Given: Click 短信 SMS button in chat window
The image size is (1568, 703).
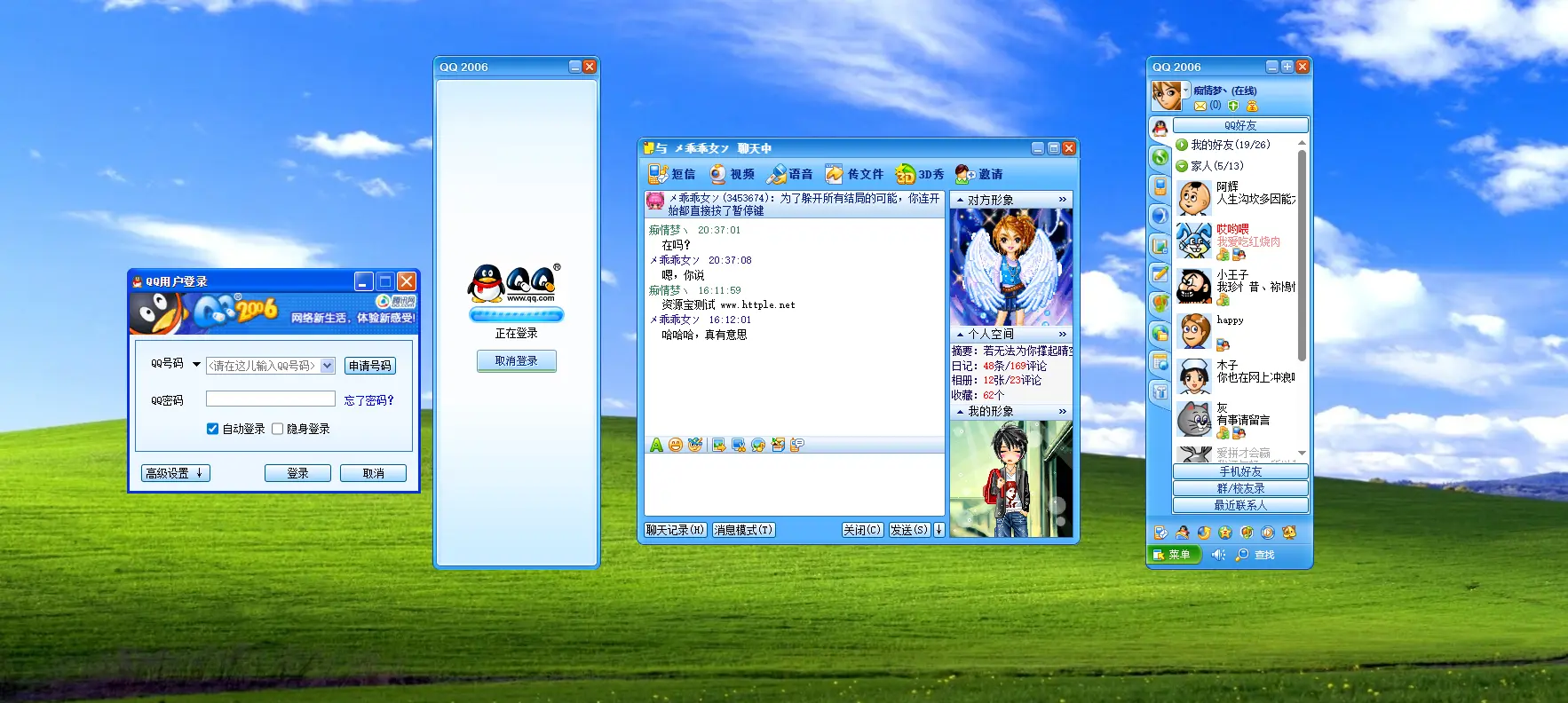Looking at the screenshot, I should (x=671, y=174).
